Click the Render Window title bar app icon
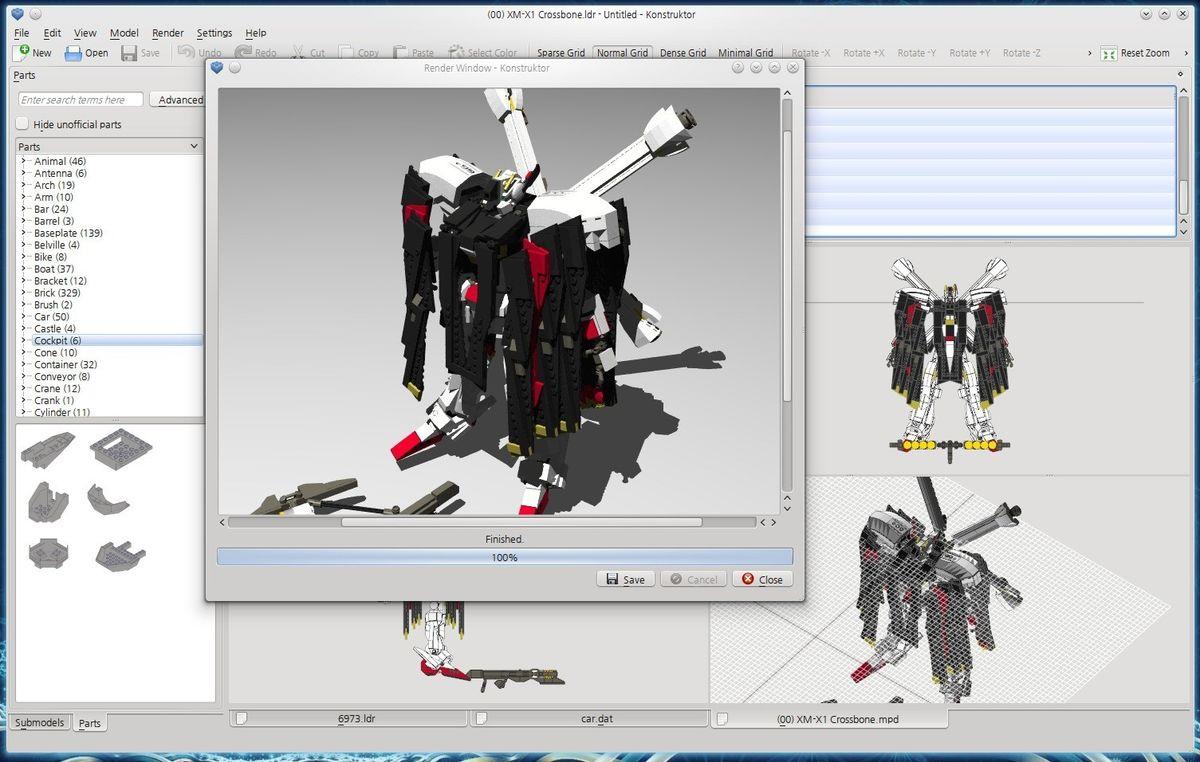Screen dimensions: 1200x762 (216, 68)
